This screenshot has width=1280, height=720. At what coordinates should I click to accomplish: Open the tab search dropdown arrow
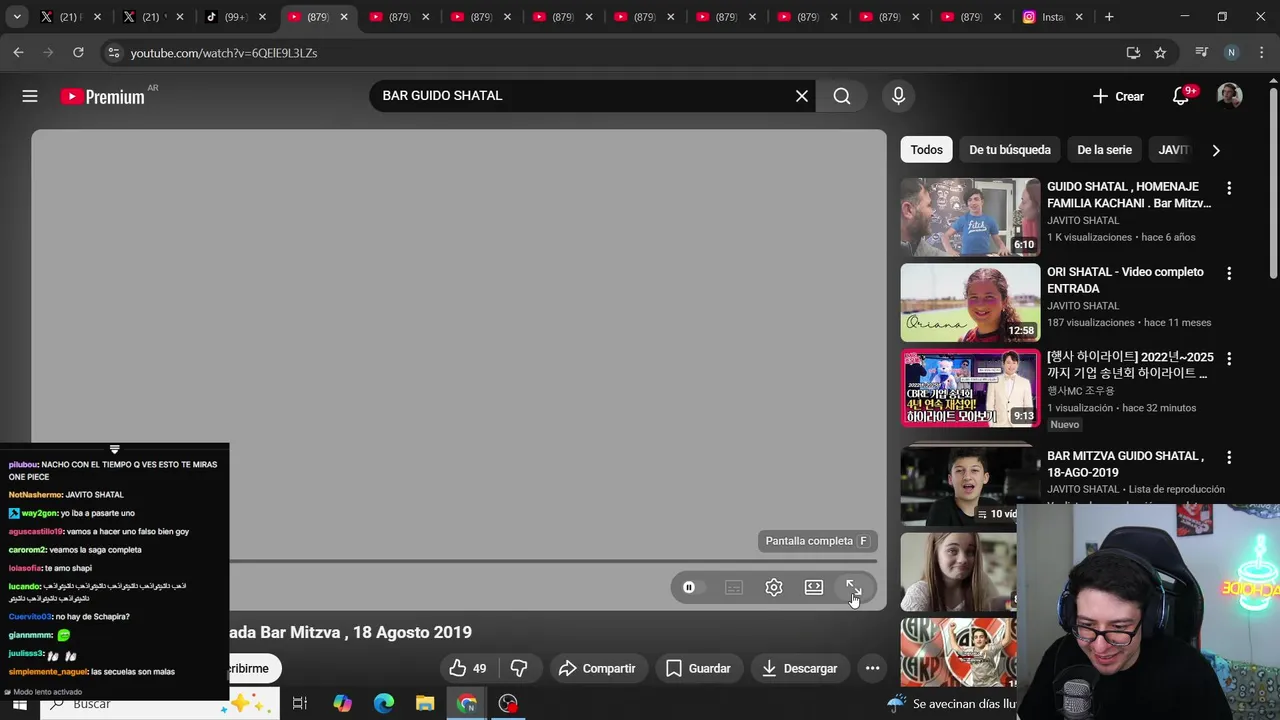17,17
